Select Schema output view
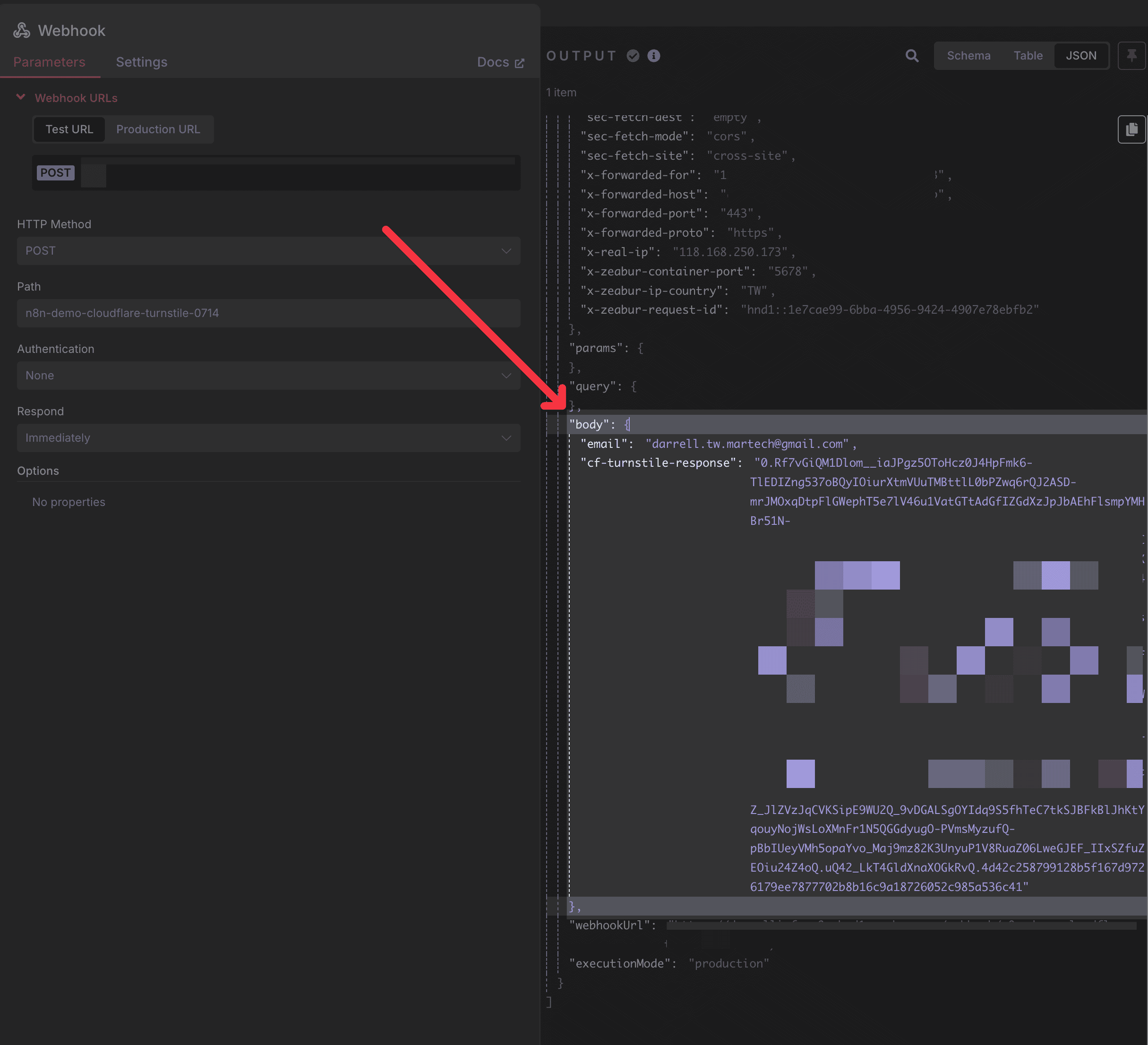1148x1045 pixels. click(x=968, y=56)
